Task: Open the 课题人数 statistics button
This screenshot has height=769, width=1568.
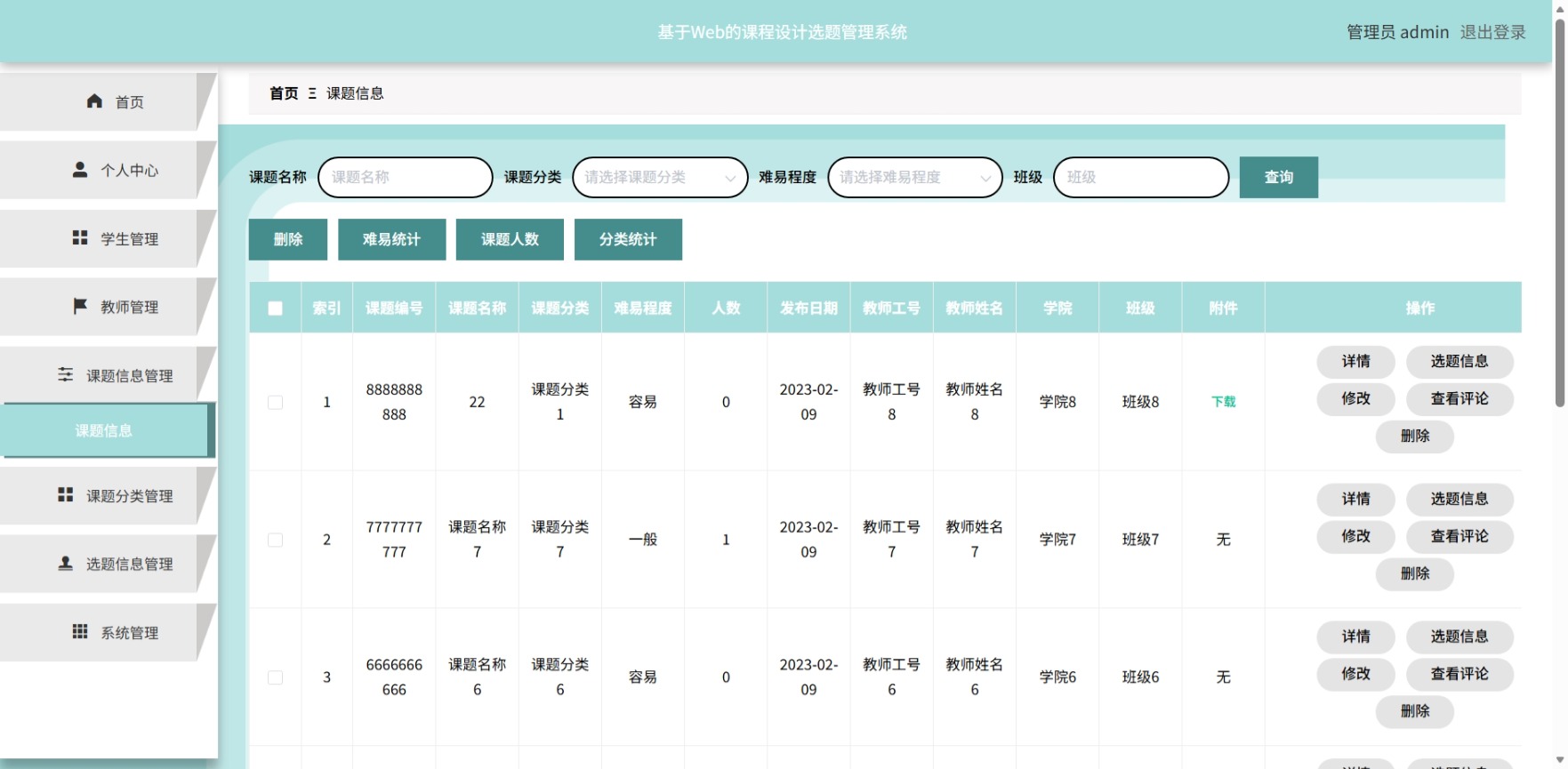Action: pos(510,239)
